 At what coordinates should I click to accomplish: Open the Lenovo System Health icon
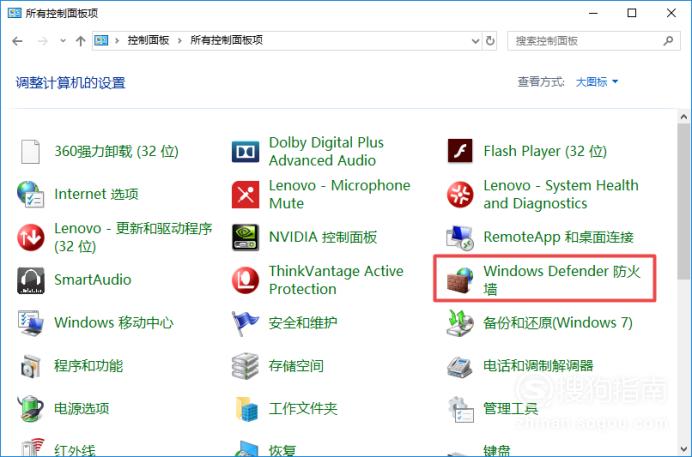tap(460, 194)
